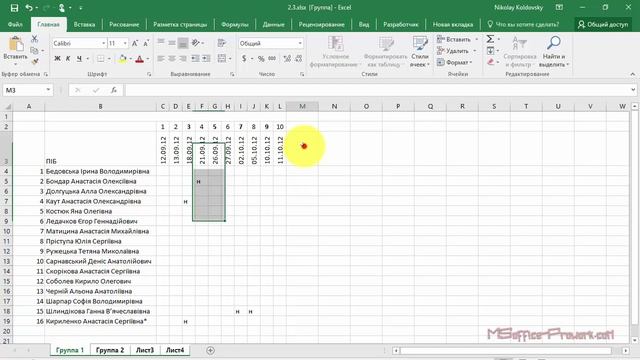This screenshot has width=640, height=360.
Task: Decrease decimal places
Action: 299,59
